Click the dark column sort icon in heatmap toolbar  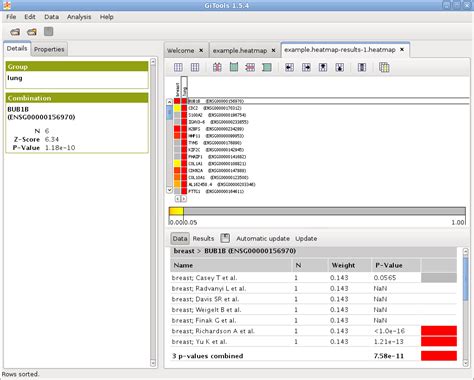pyautogui.click(x=362, y=68)
